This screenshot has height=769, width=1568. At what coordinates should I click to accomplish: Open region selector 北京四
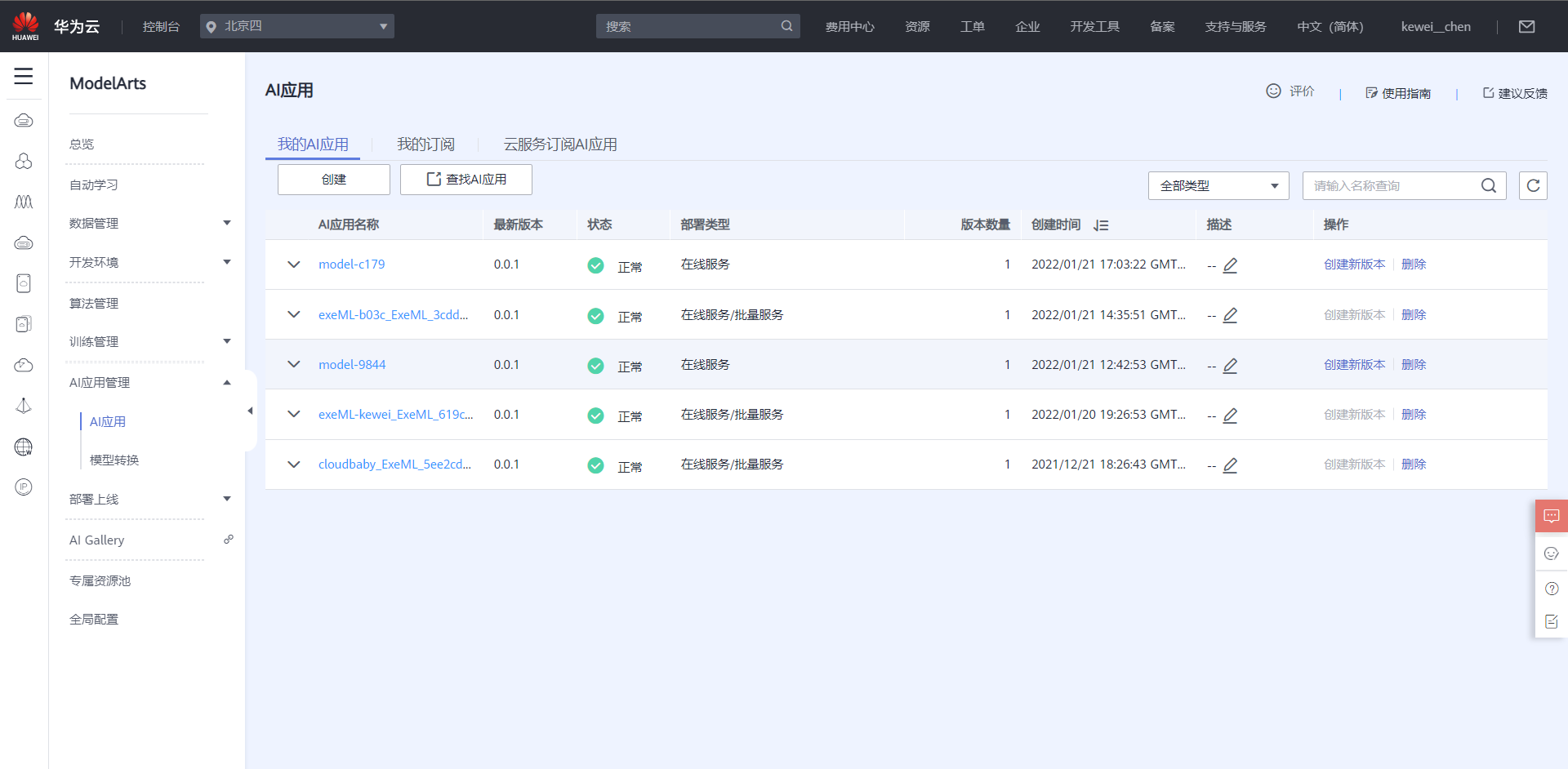pyautogui.click(x=296, y=26)
